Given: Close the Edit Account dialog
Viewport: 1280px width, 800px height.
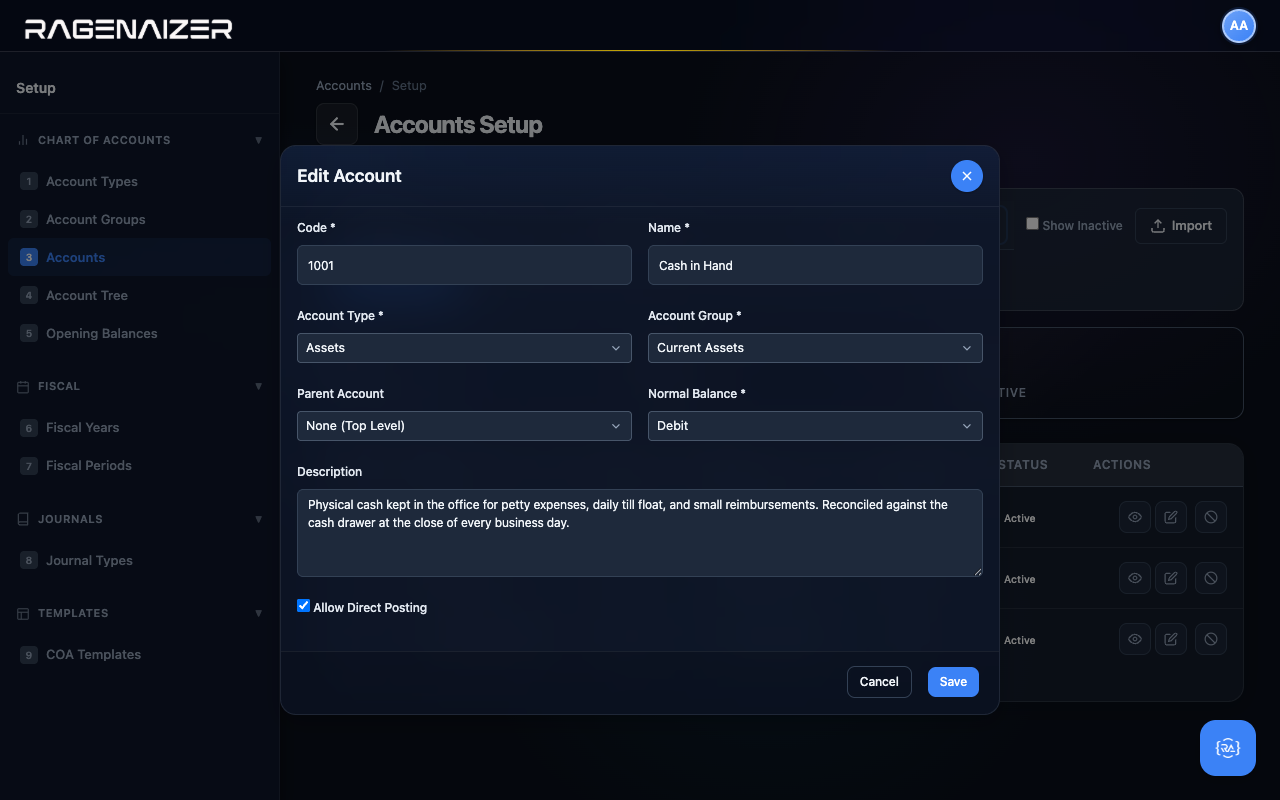Looking at the screenshot, I should 967,176.
